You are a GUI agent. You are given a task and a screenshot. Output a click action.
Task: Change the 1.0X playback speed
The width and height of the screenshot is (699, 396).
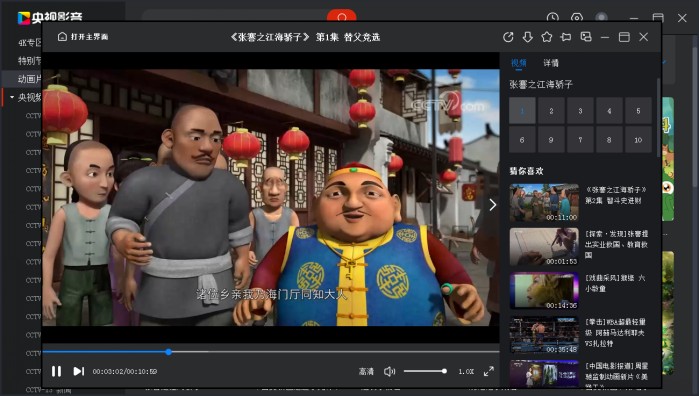[466, 371]
